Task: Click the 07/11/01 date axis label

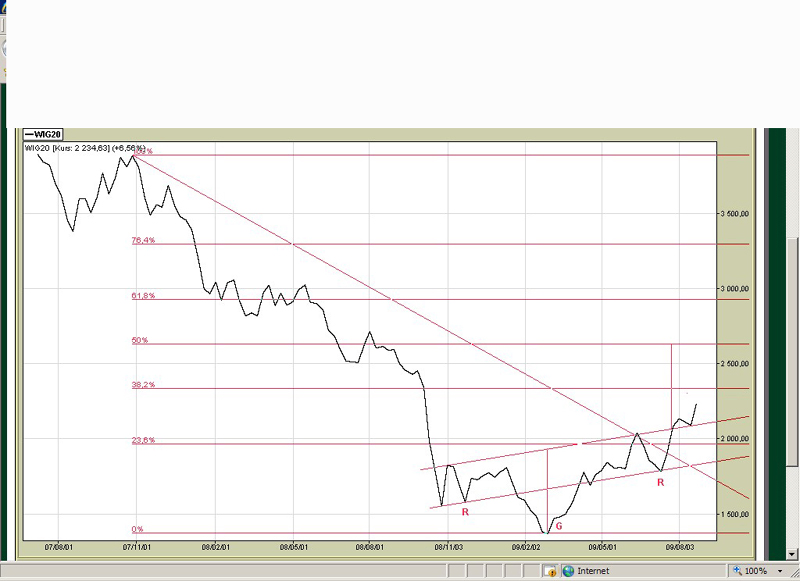Action: point(137,547)
